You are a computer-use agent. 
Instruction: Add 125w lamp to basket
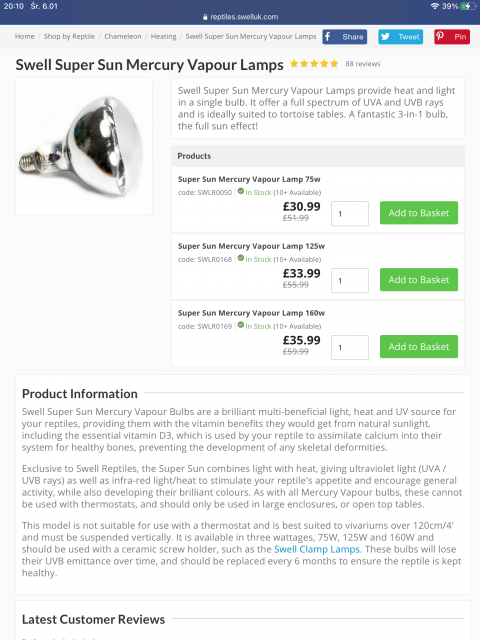419,280
